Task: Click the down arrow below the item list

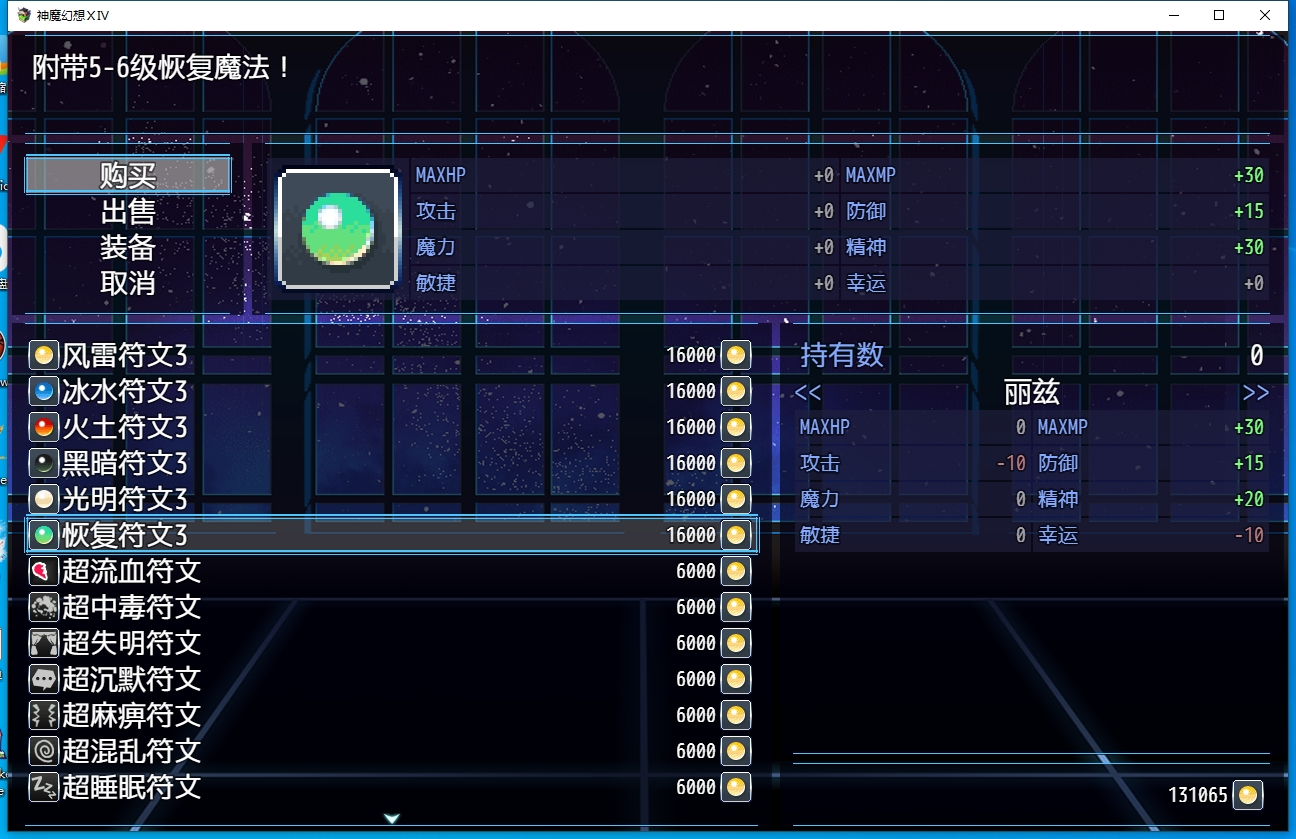Action: tap(392, 819)
